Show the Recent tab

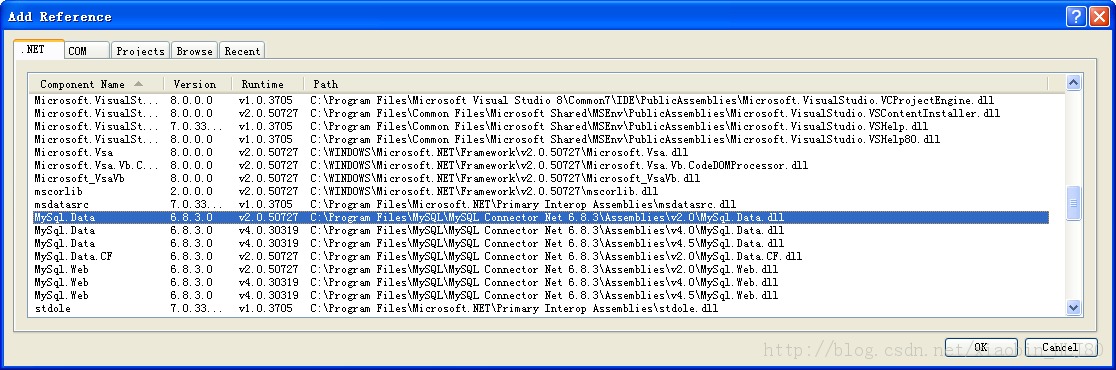tap(242, 51)
